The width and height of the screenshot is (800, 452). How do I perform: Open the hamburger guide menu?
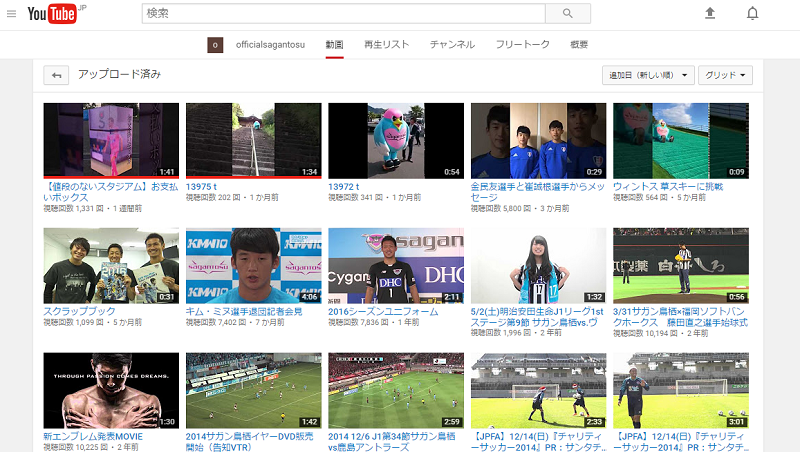[x=12, y=14]
